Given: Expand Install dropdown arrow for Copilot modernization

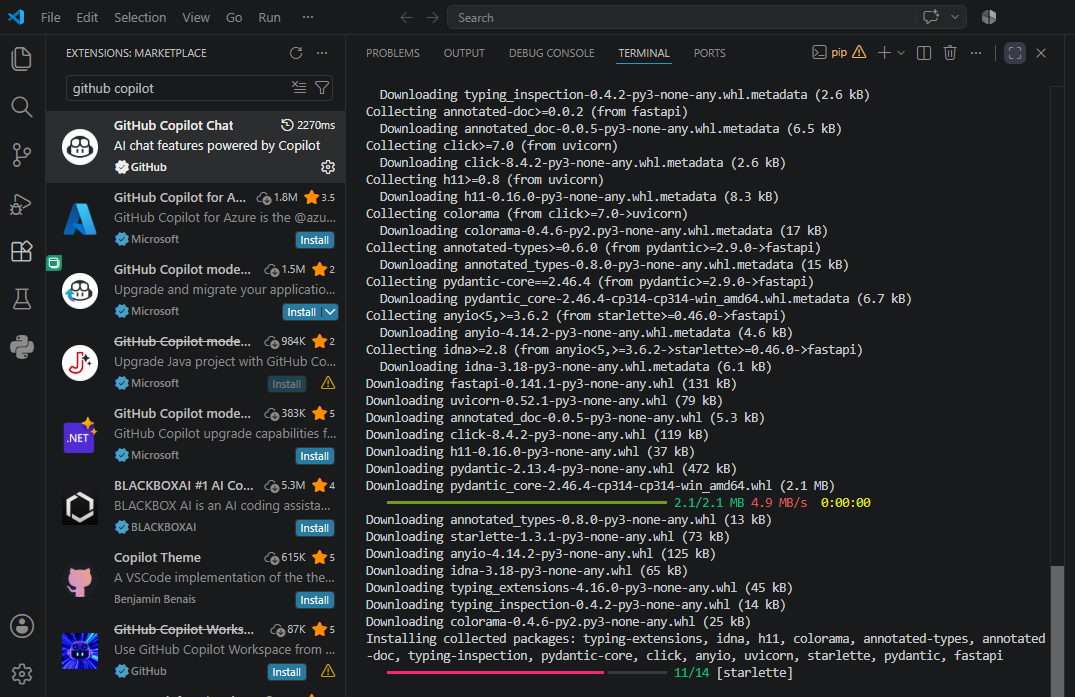Looking at the screenshot, I should click(330, 312).
